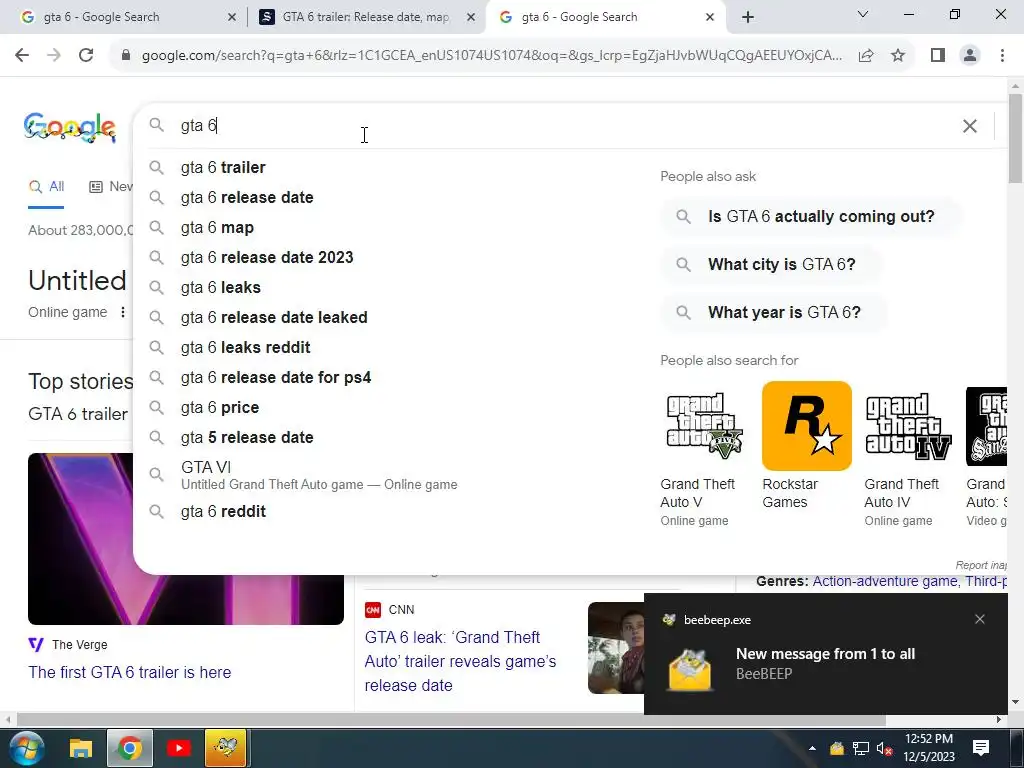Click the address bar URL
Screen dimensions: 1024x768
[x=491, y=56]
